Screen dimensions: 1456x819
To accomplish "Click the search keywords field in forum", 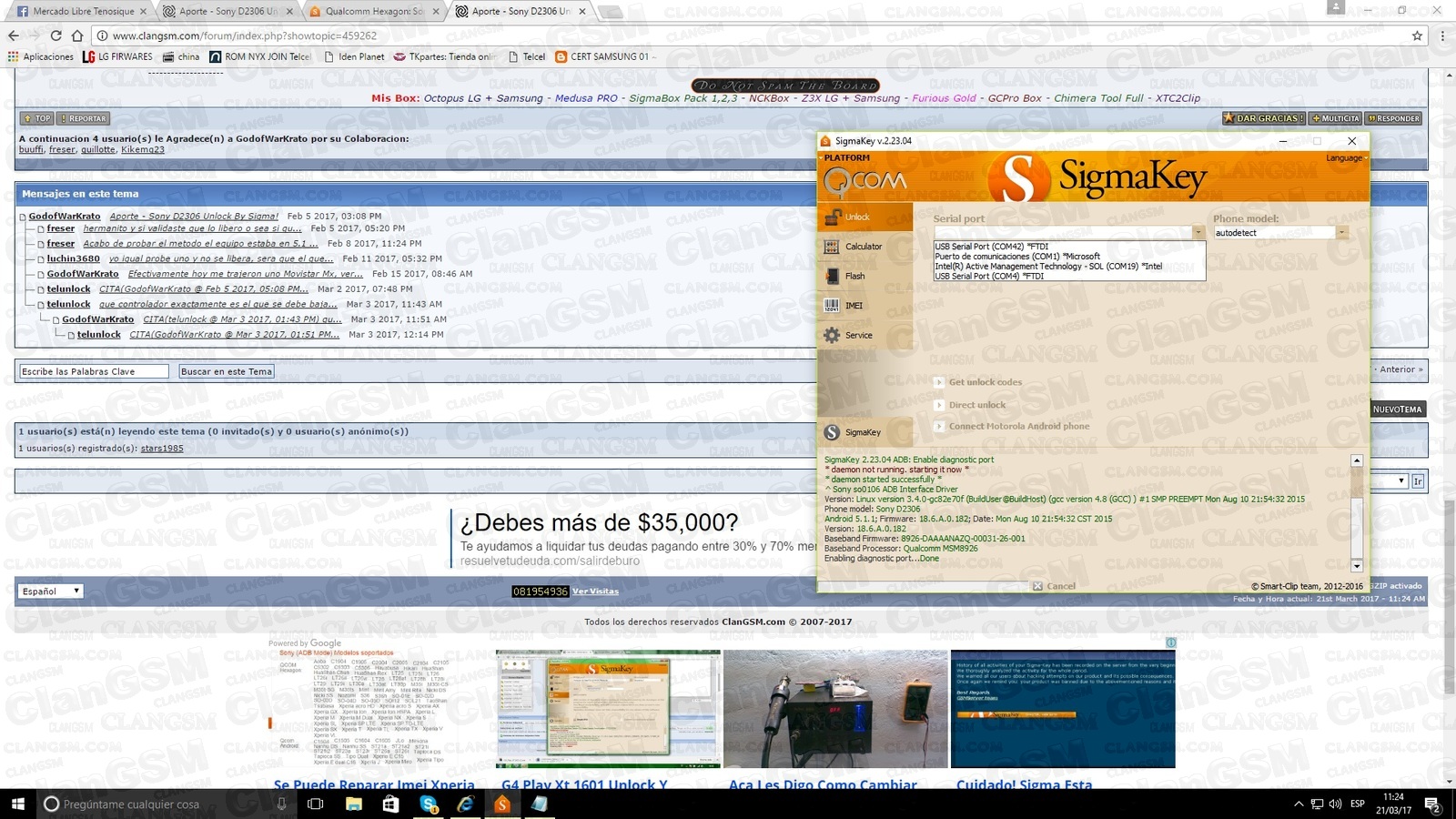I will pyautogui.click(x=94, y=371).
